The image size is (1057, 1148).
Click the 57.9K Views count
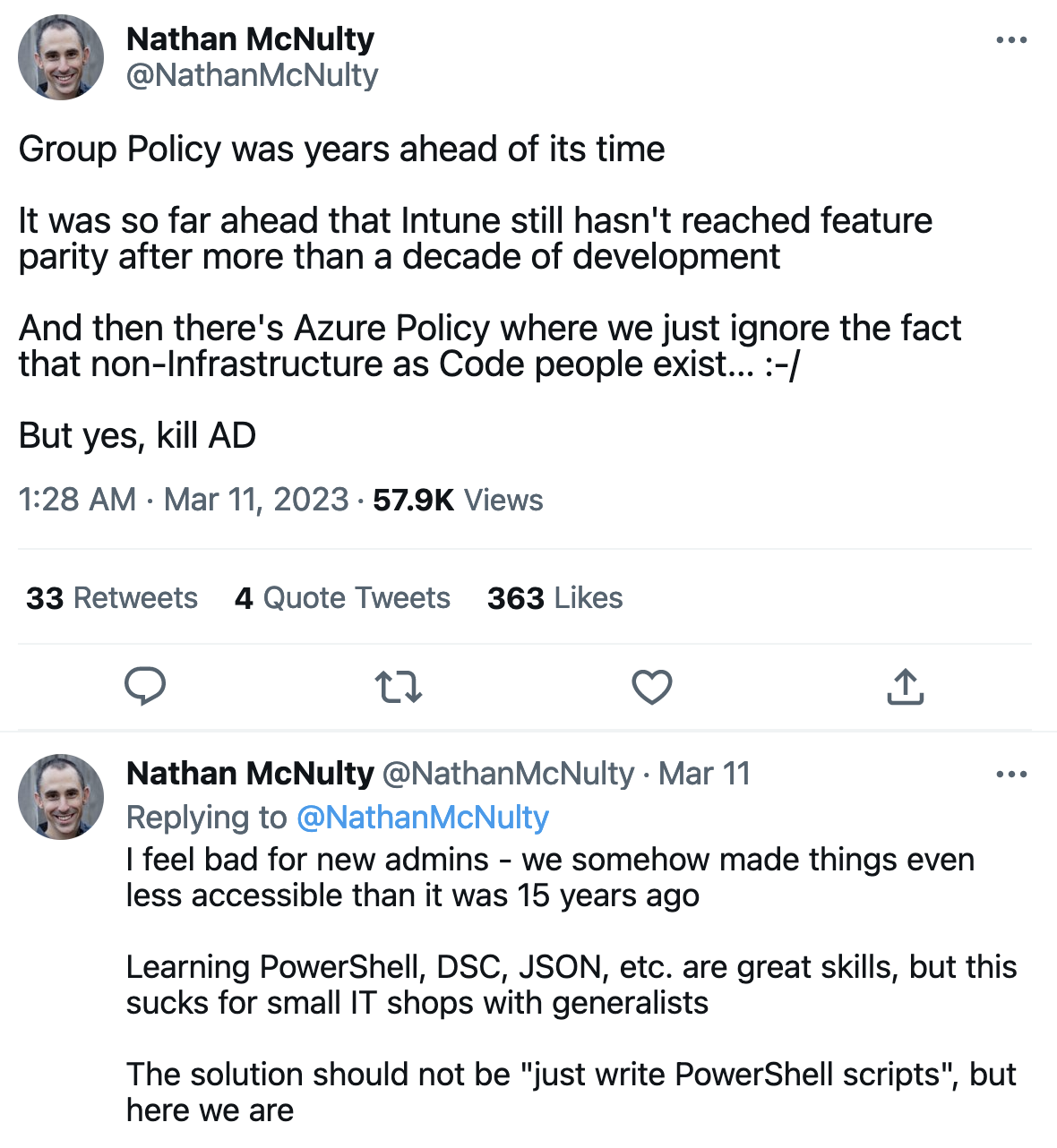[x=458, y=500]
